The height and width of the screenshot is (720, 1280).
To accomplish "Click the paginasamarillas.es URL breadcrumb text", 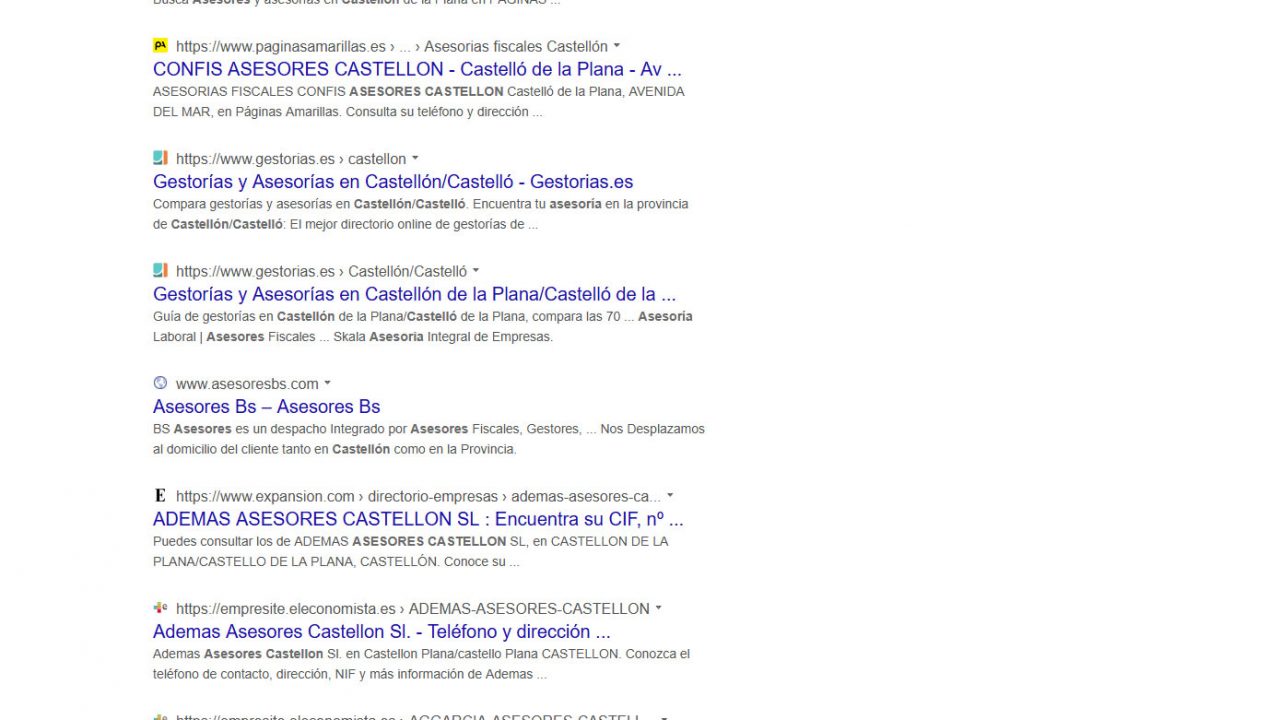I will tap(280, 46).
